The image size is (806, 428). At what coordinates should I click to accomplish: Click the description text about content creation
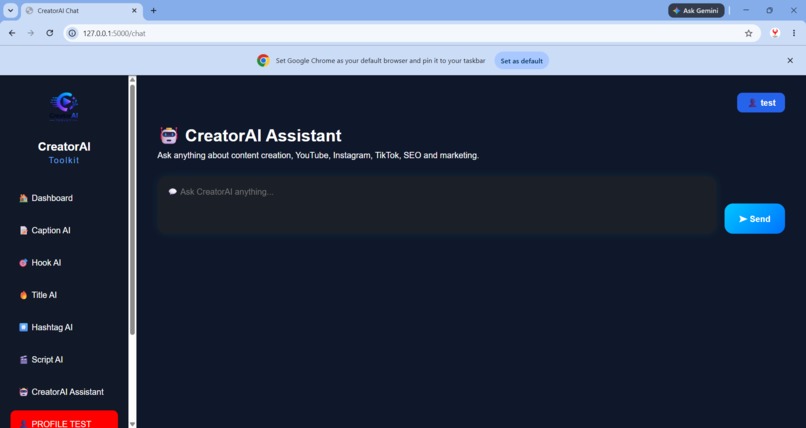pyautogui.click(x=318, y=155)
